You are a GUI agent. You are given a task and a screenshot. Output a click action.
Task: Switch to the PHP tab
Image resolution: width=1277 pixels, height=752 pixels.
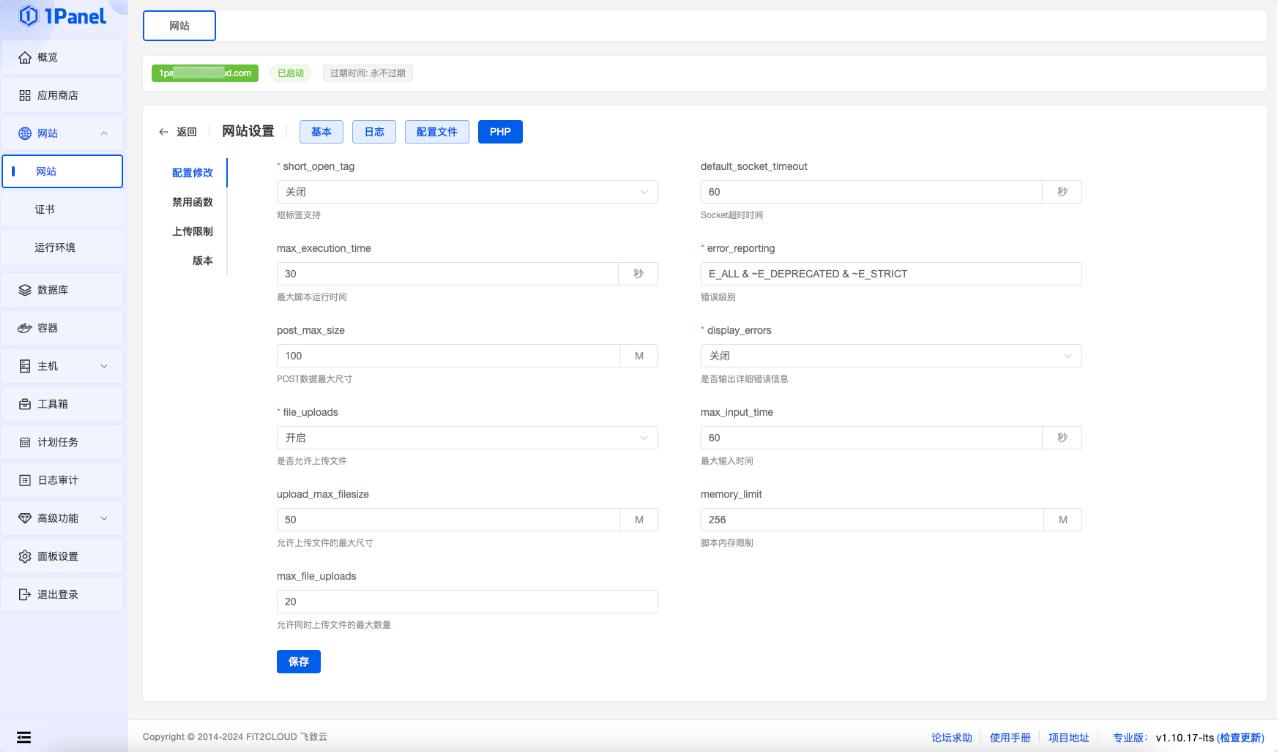[x=500, y=131]
